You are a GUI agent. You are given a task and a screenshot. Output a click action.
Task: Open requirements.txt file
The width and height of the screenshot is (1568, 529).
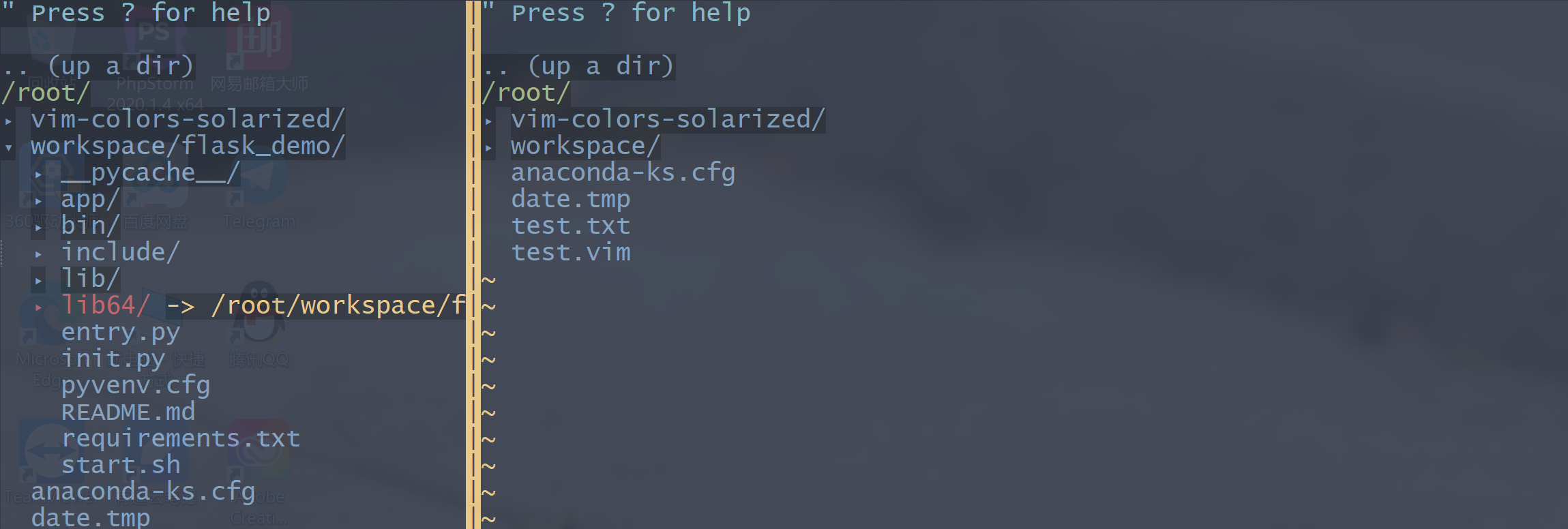[x=181, y=439]
